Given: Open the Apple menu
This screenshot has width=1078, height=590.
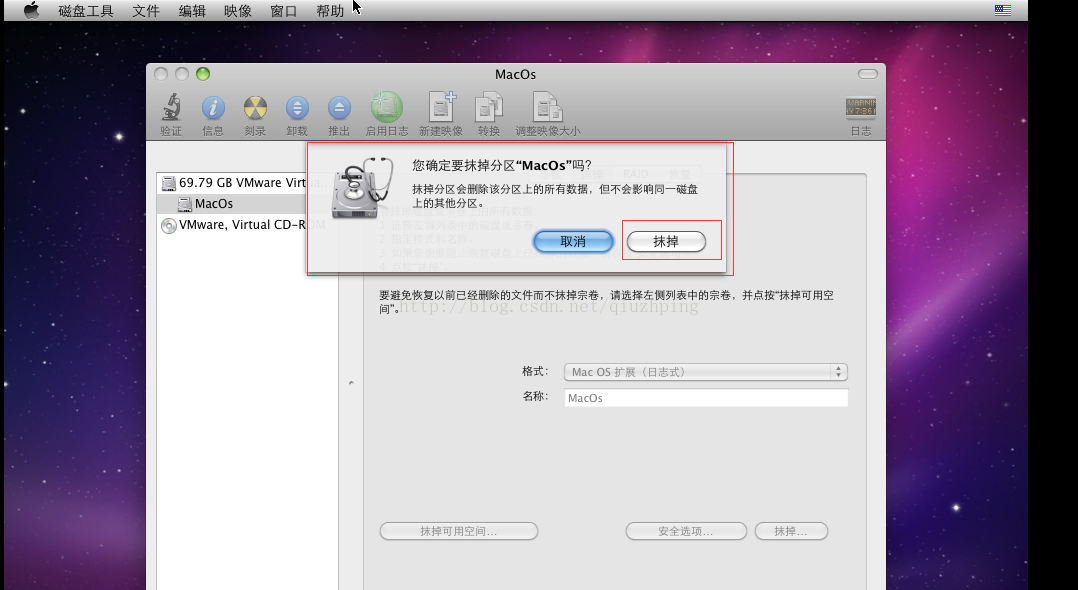Looking at the screenshot, I should [x=31, y=10].
